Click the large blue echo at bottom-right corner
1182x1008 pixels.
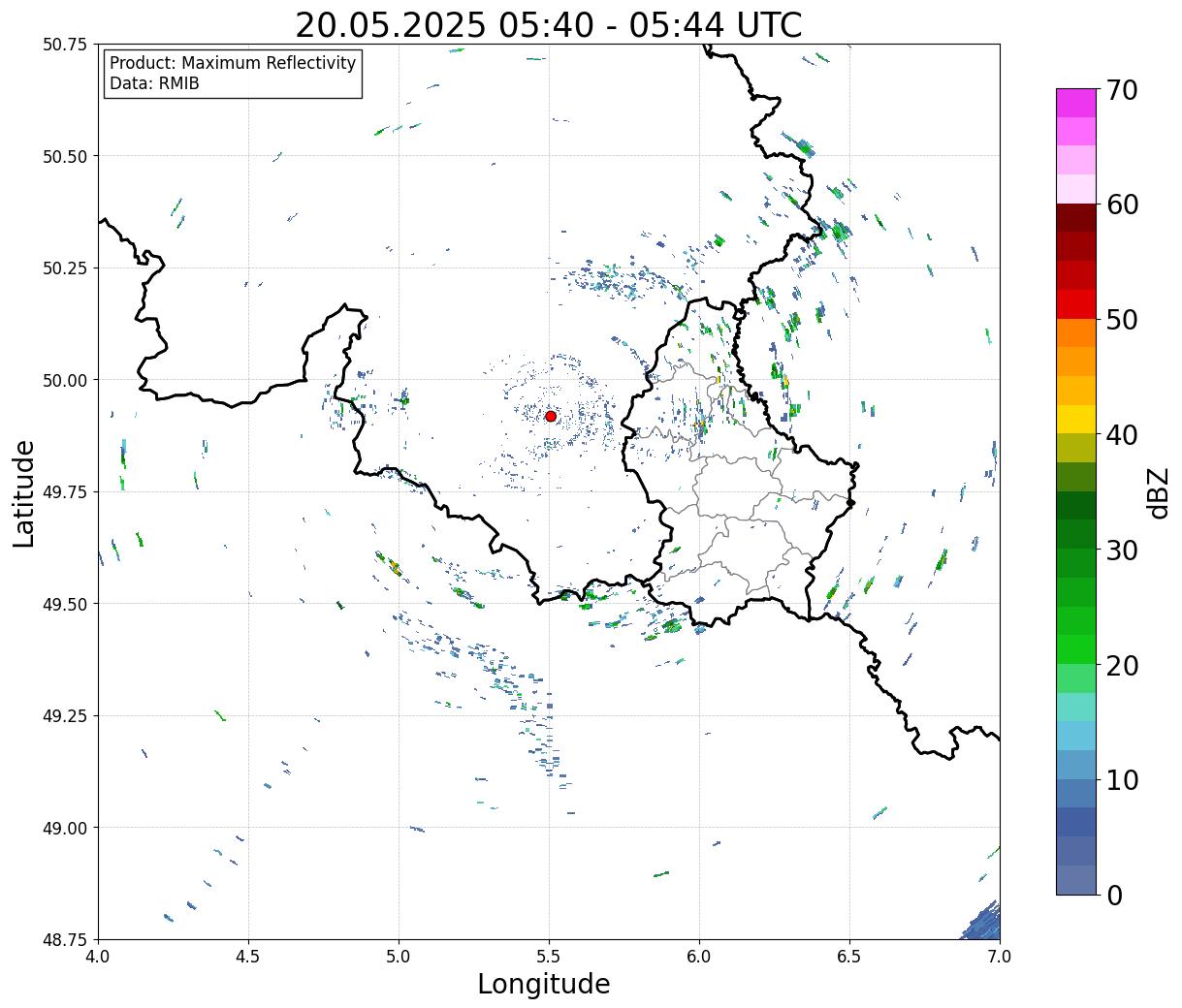[x=983, y=923]
